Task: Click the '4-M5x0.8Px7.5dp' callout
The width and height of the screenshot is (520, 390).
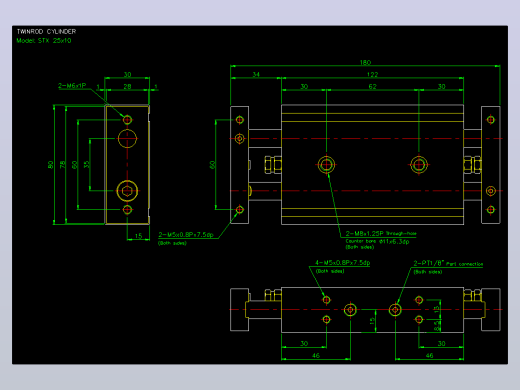Action: [x=343, y=263]
